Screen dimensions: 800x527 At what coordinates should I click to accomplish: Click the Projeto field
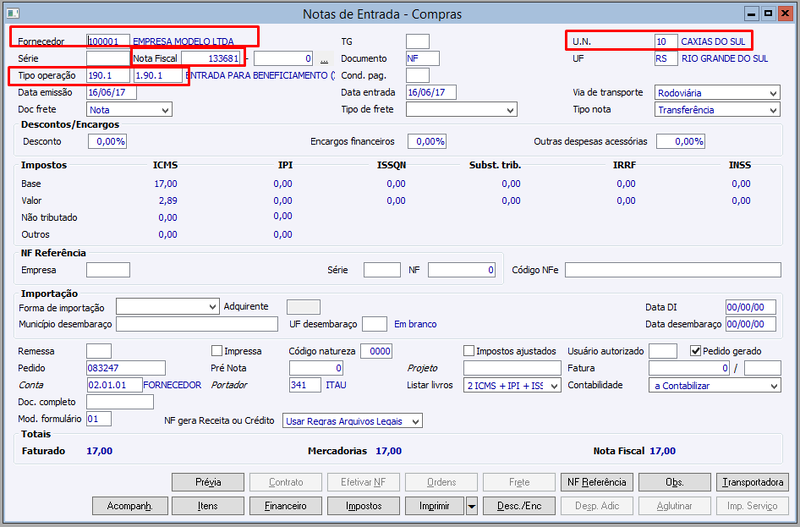point(512,368)
